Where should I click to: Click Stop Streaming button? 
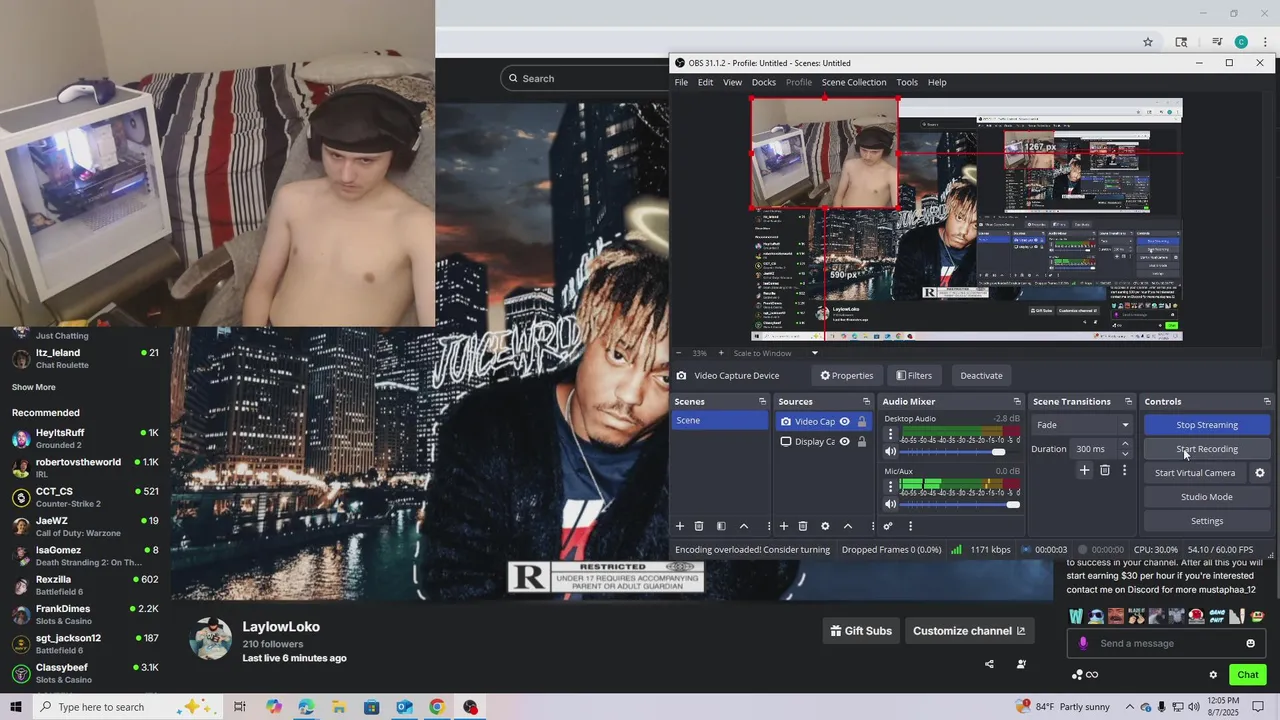1206,425
